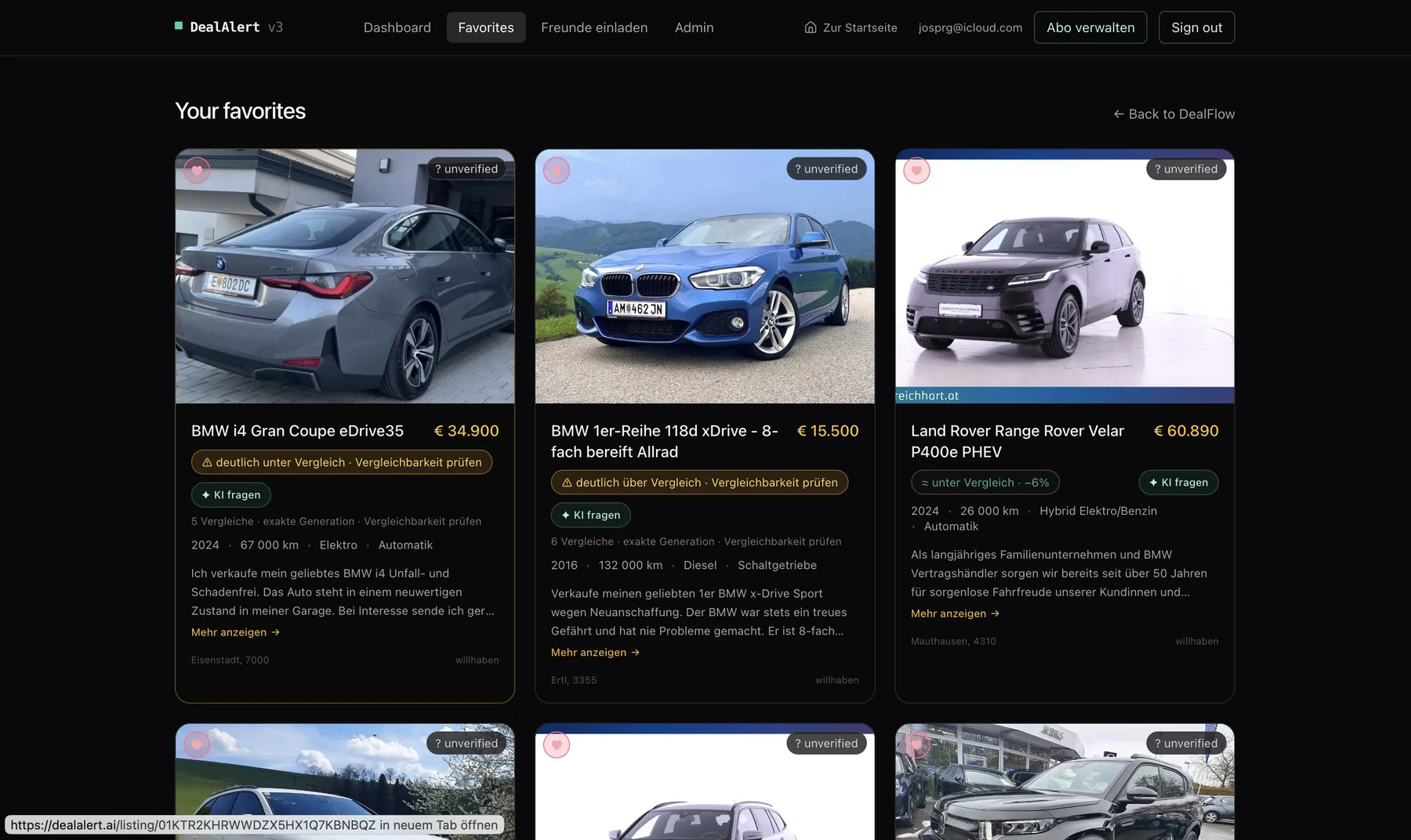Open the Admin section
The height and width of the screenshot is (840, 1411).
pos(695,27)
